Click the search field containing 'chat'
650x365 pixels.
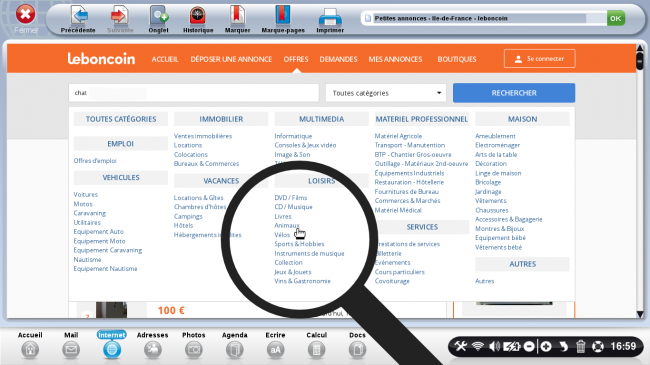pyautogui.click(x=194, y=93)
